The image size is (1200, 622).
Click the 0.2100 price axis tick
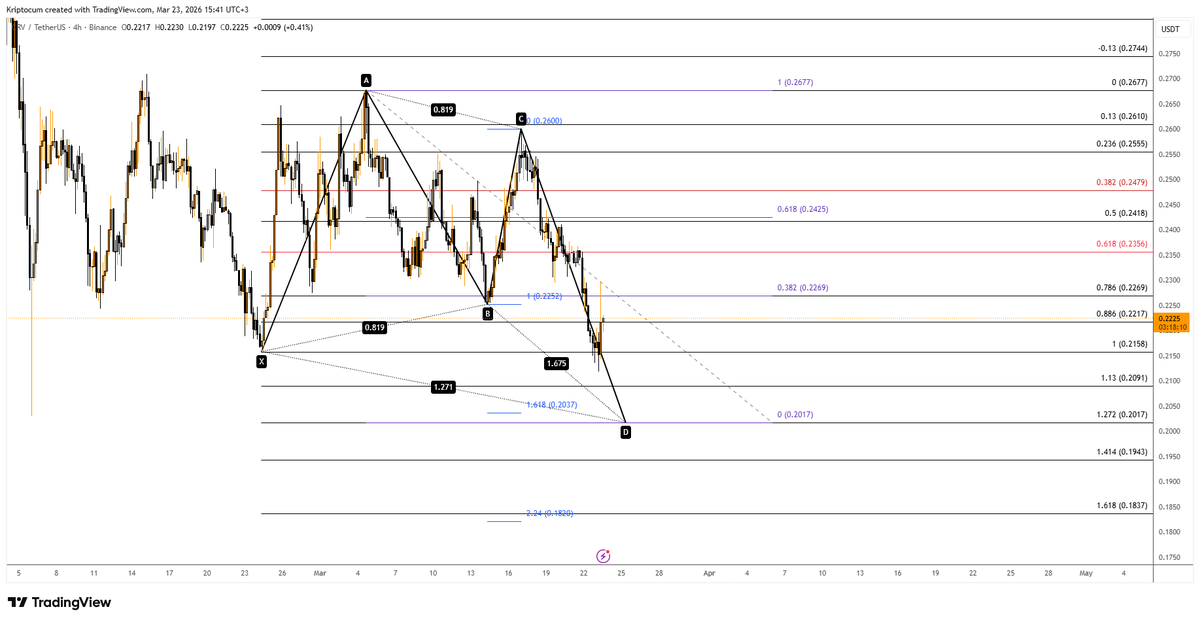coord(1172,381)
